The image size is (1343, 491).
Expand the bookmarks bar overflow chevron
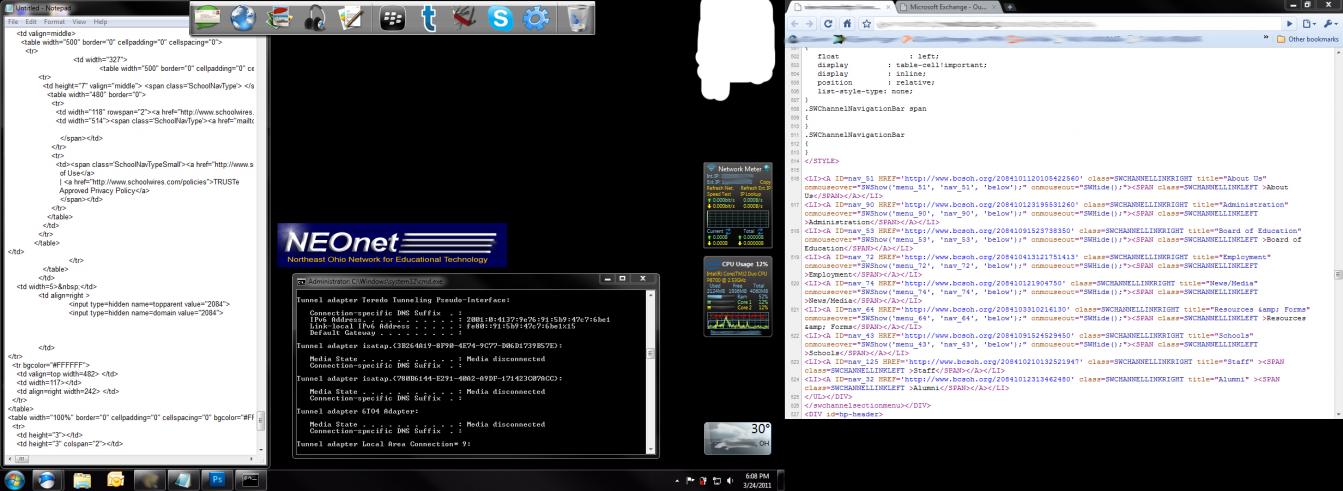[1265, 39]
